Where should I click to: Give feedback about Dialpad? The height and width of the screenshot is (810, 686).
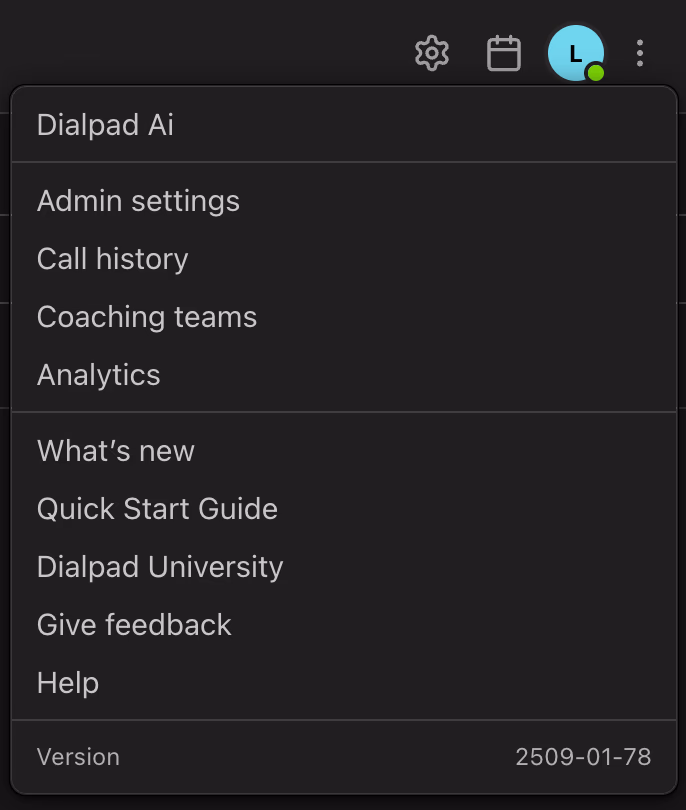click(x=133, y=624)
